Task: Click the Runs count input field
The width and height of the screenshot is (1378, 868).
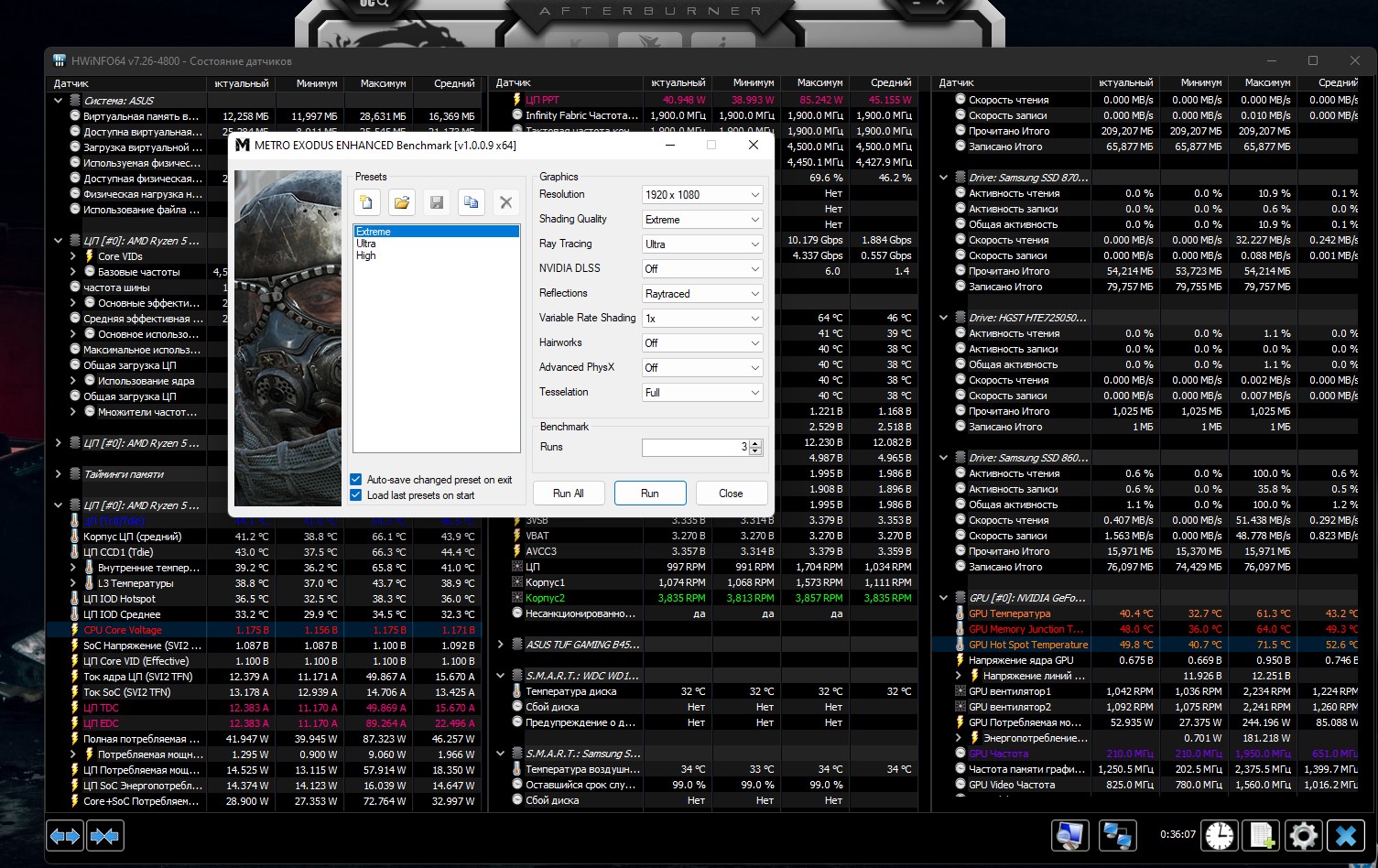Action: [x=695, y=447]
